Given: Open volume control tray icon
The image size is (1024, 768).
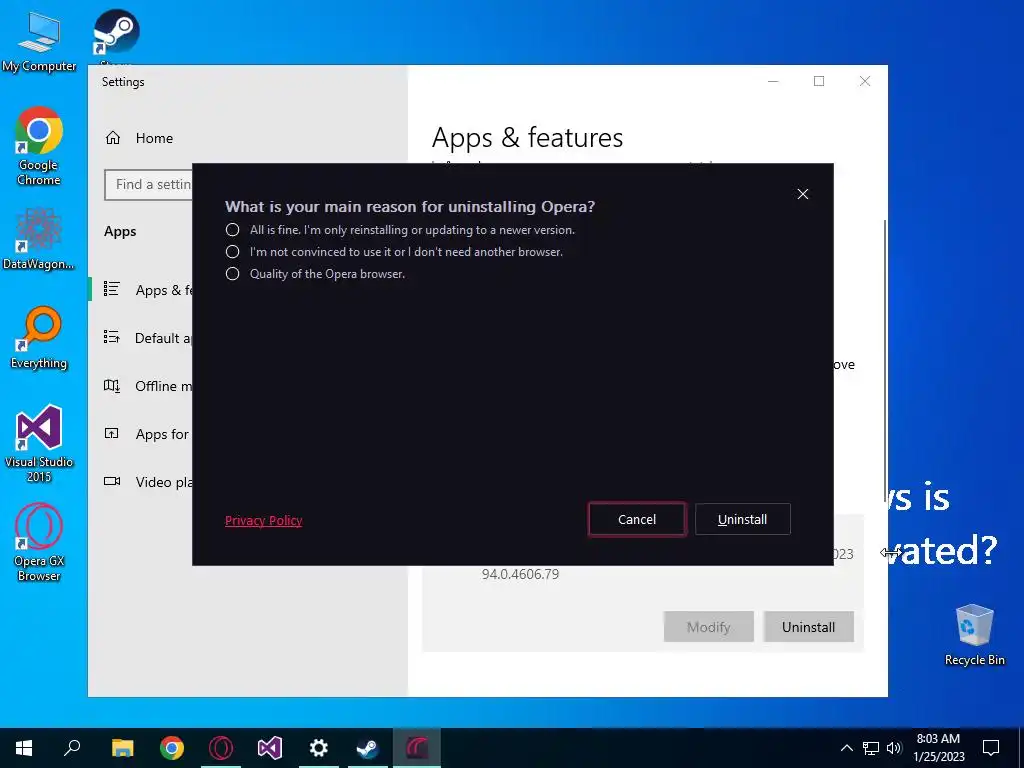Looking at the screenshot, I should (894, 748).
